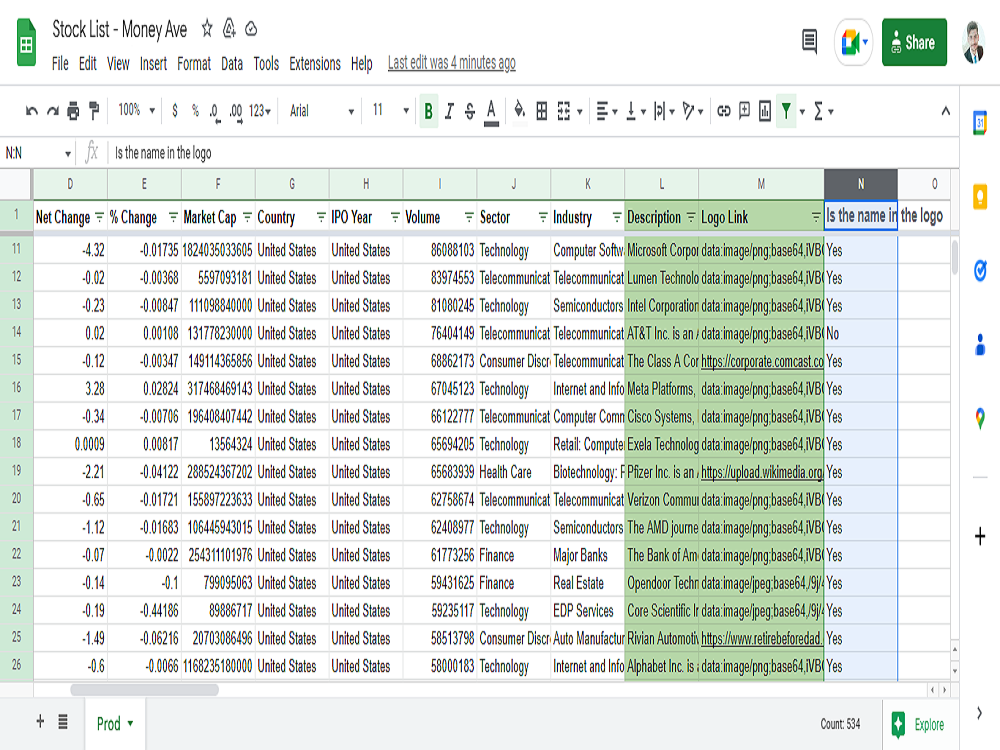Image resolution: width=1000 pixels, height=750 pixels.
Task: Click the Explore button
Action: click(x=918, y=724)
